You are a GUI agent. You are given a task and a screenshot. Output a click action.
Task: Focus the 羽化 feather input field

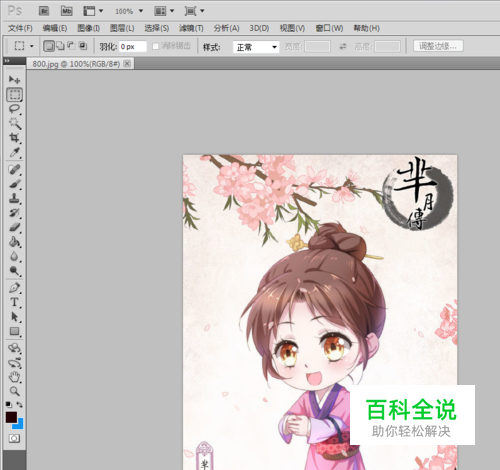point(133,46)
